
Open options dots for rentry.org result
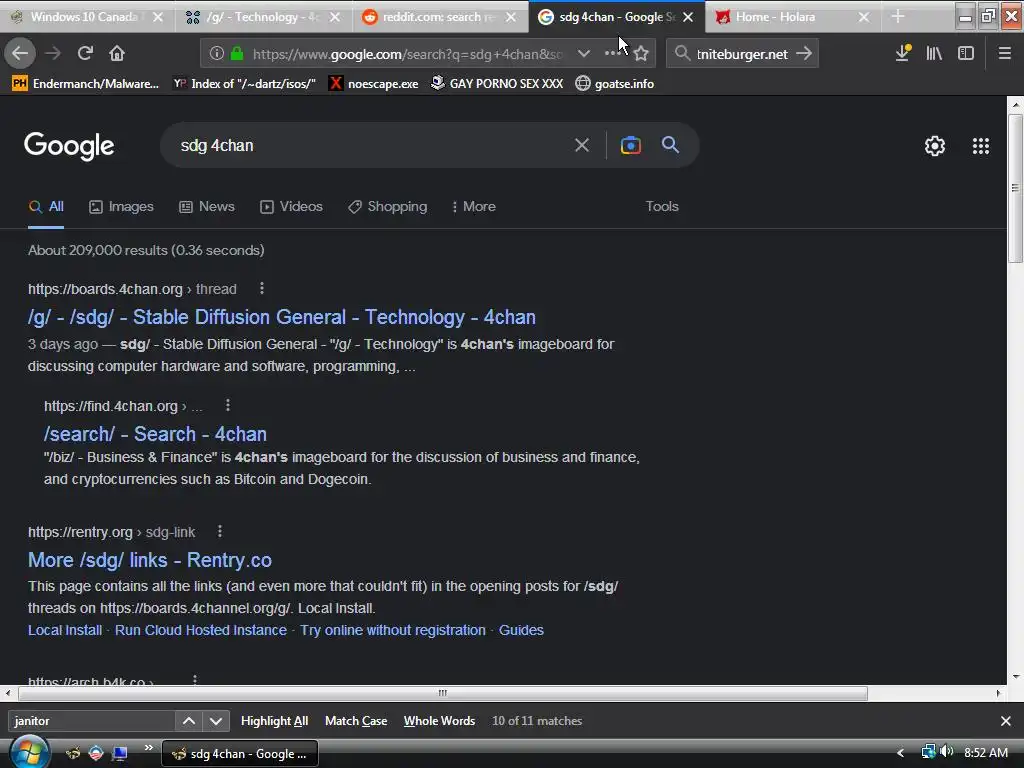click(x=219, y=531)
